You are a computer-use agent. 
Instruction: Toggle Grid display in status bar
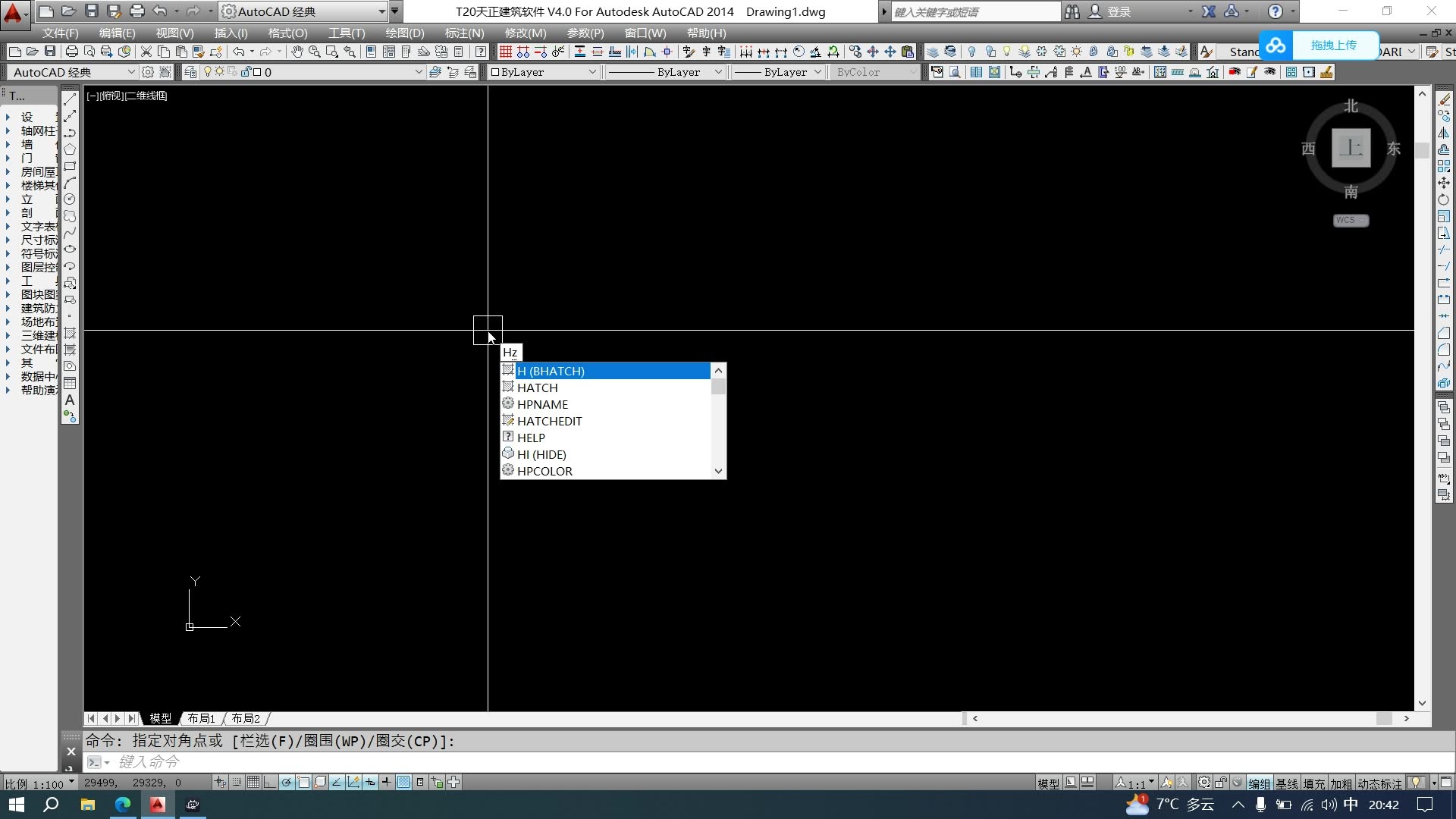coord(253,782)
